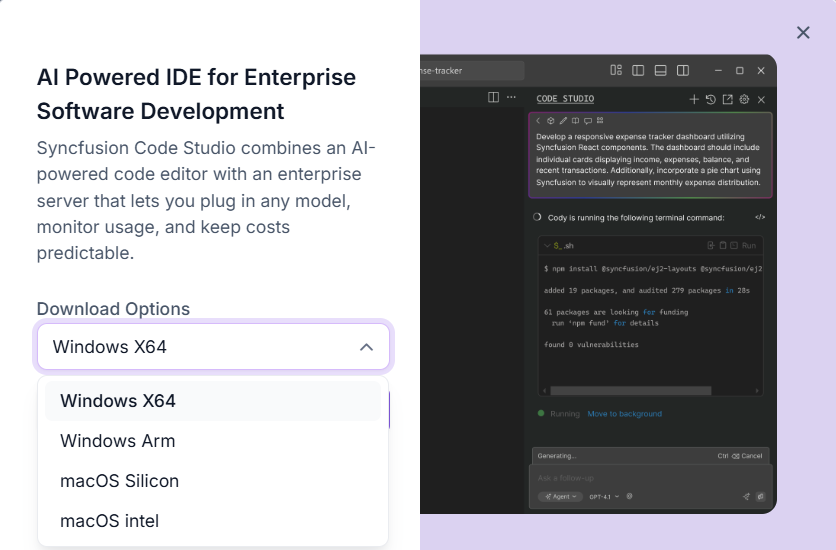Click the cube icon in prompt toolbar
Image resolution: width=836 pixels, height=550 pixels.
tap(551, 121)
